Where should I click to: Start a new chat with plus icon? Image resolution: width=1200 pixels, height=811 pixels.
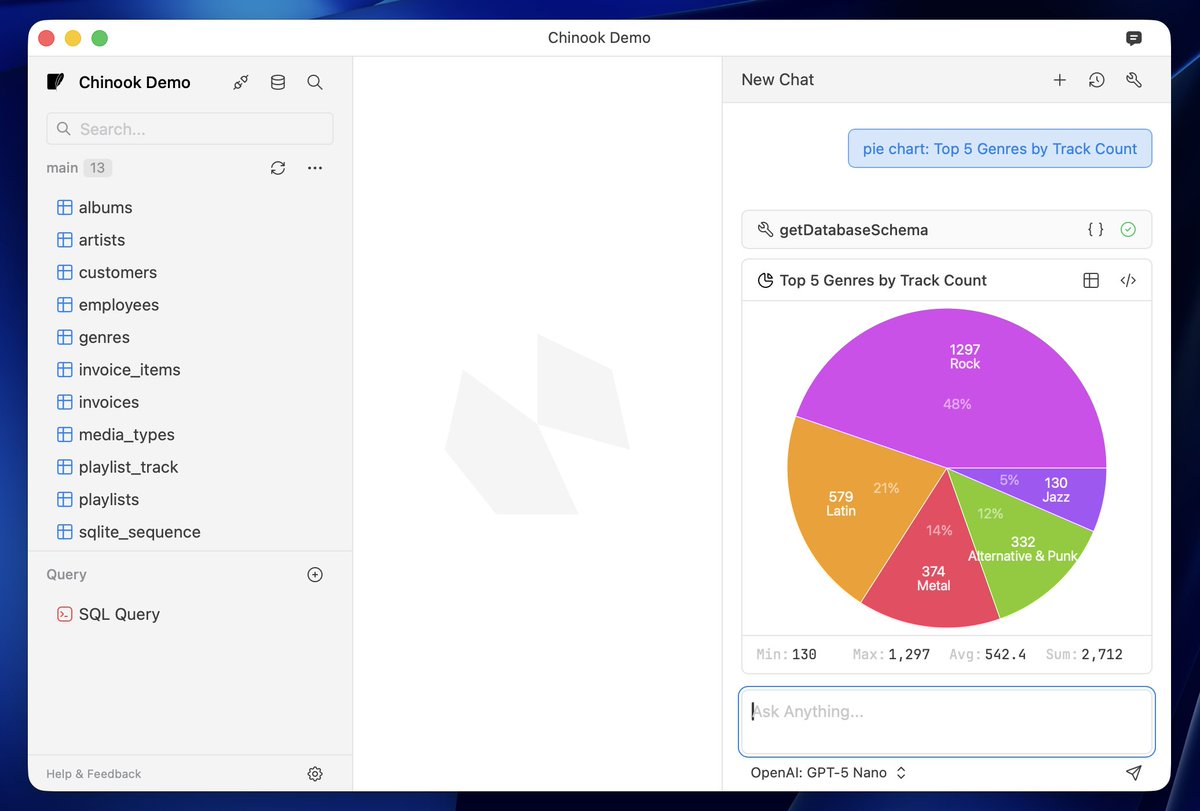click(x=1060, y=80)
